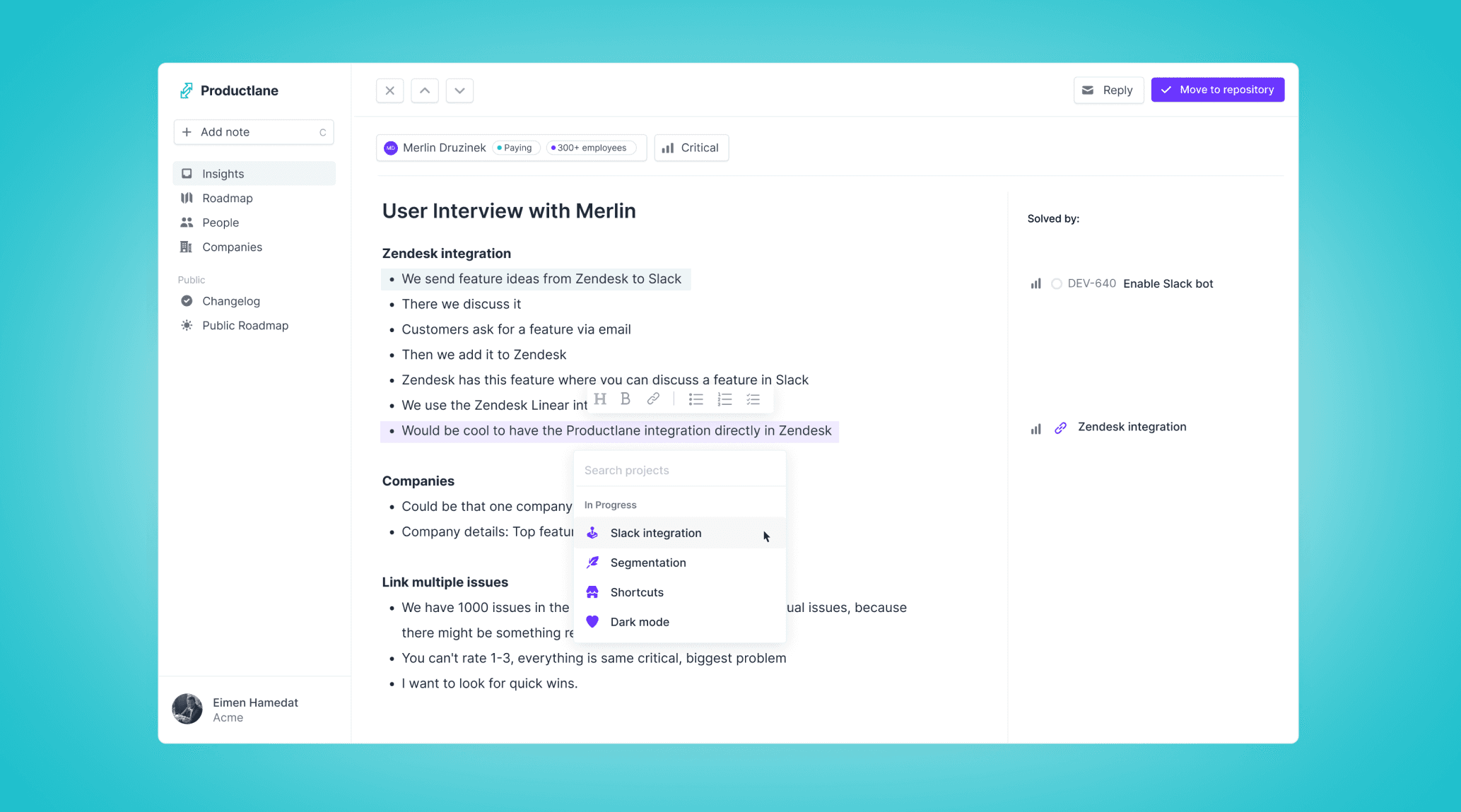Toggle bold in the floating toolbar
This screenshot has height=812, width=1461.
[626, 399]
